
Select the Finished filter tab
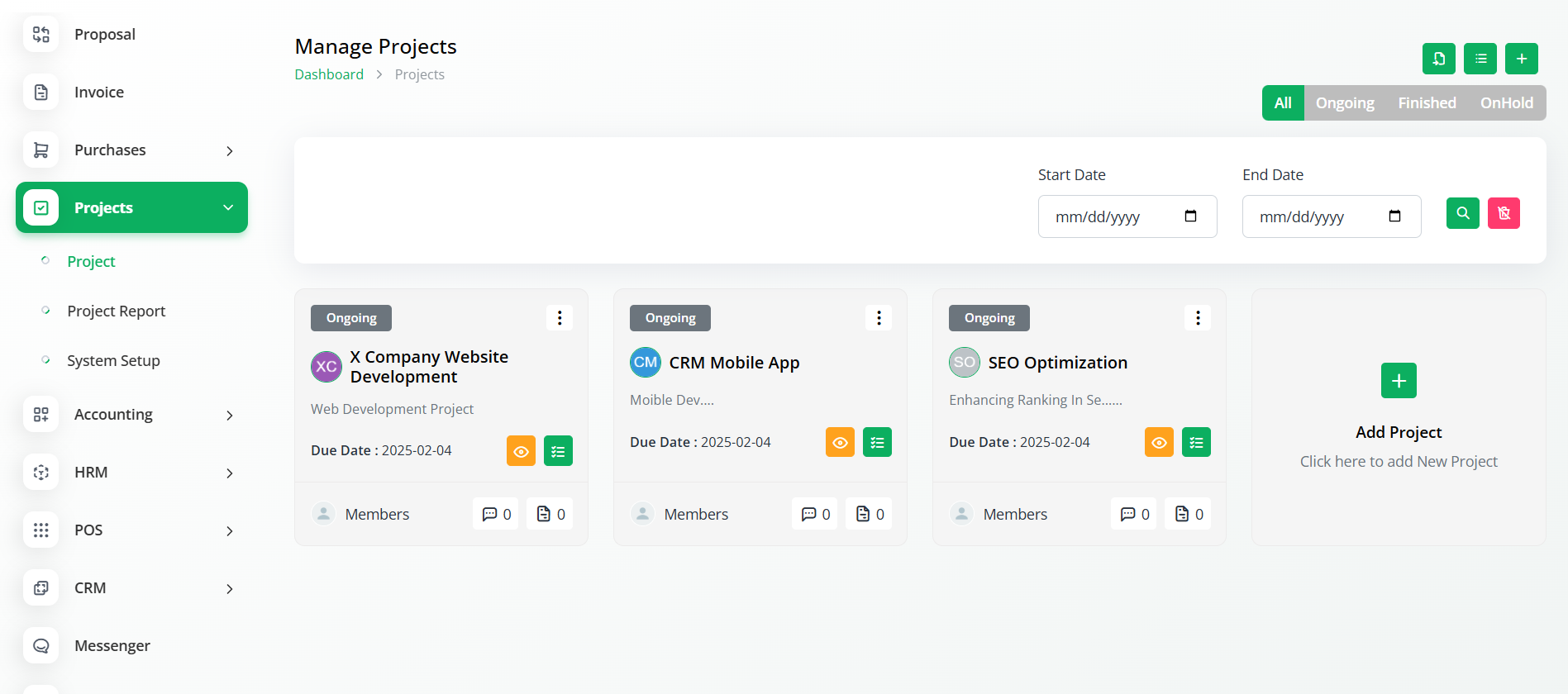pos(1427,102)
